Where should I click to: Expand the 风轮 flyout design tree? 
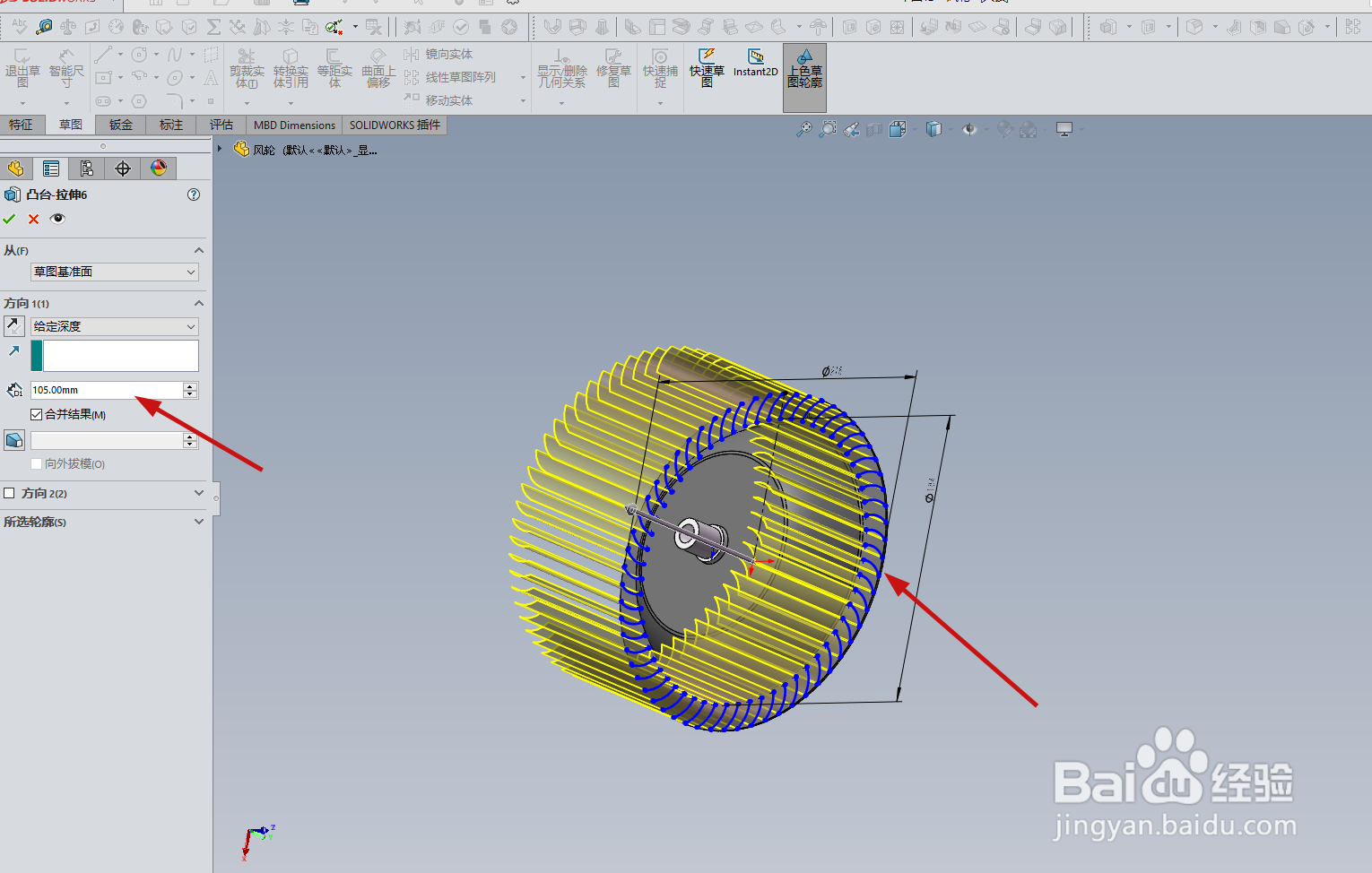[220, 149]
